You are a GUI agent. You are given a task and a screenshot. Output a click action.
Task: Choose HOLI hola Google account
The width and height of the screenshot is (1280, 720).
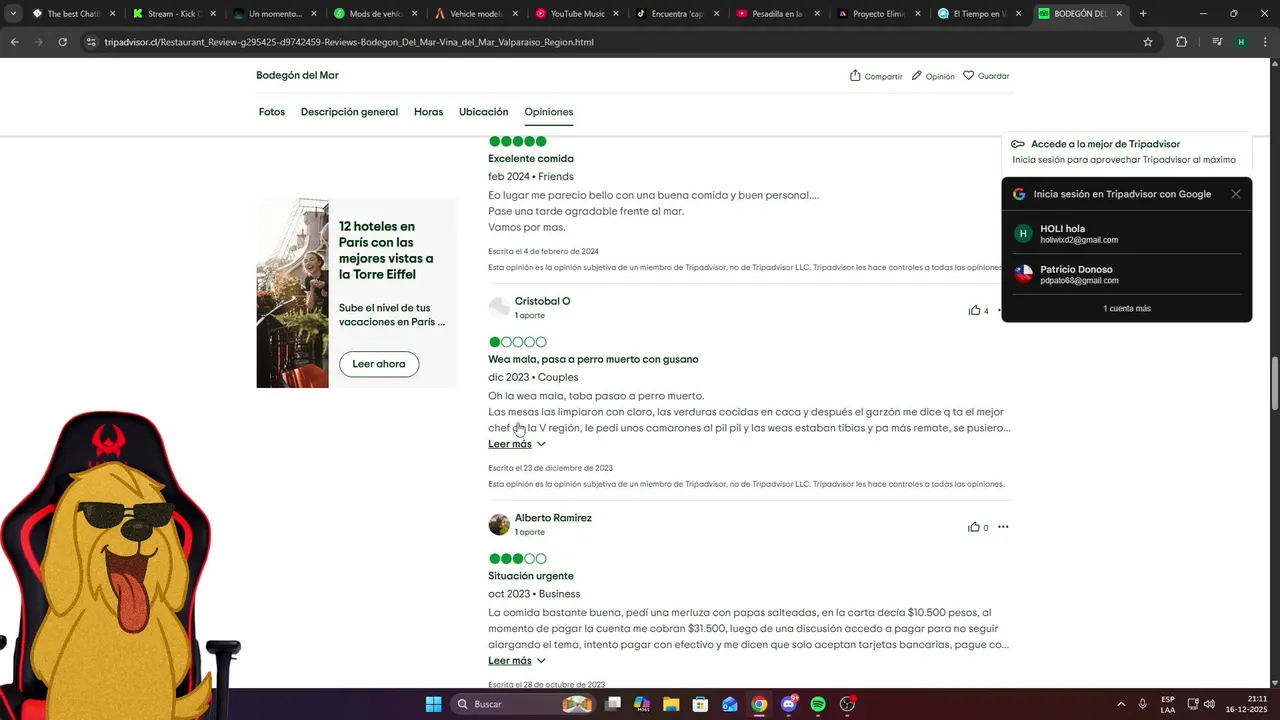pyautogui.click(x=1126, y=234)
